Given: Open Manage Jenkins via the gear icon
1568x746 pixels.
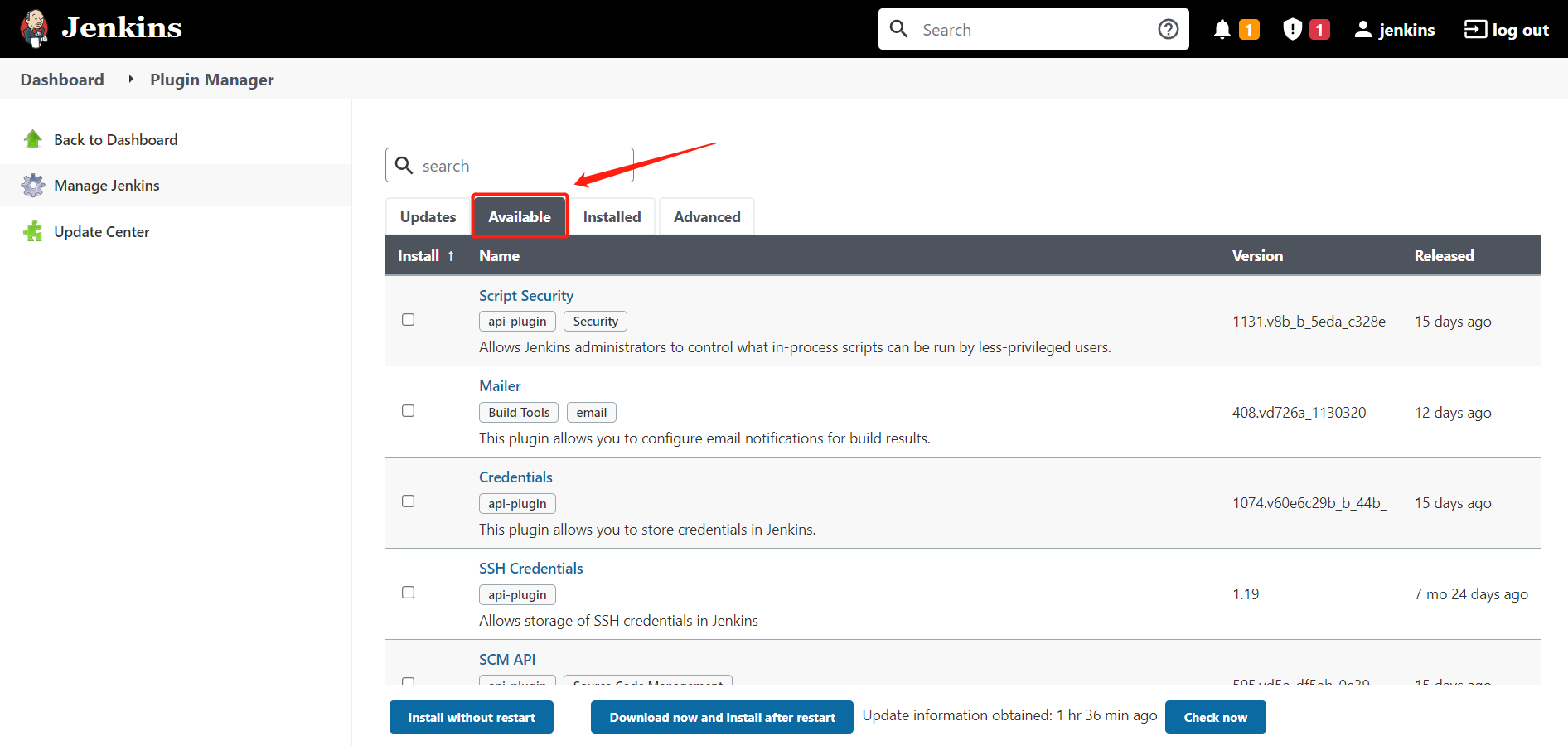Looking at the screenshot, I should [x=33, y=185].
